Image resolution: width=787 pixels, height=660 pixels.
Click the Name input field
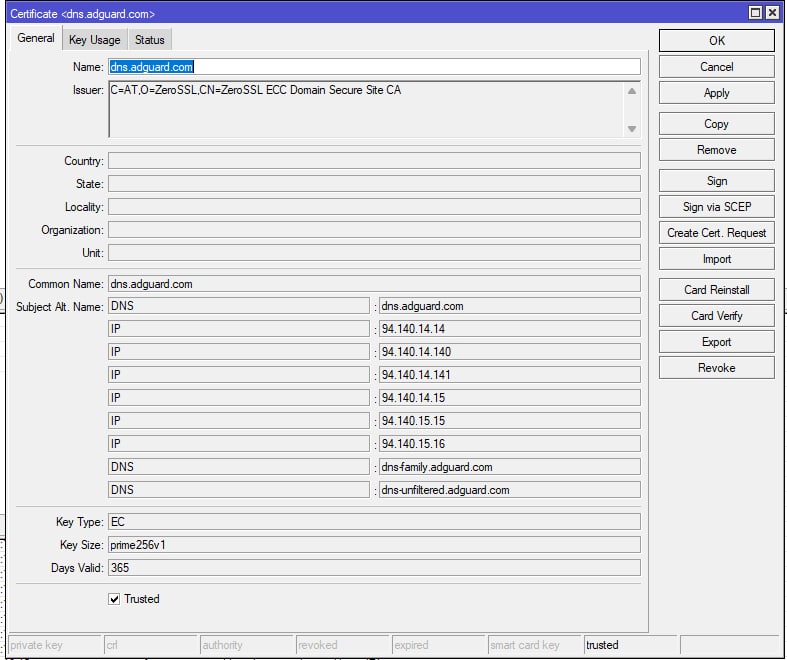coord(374,67)
